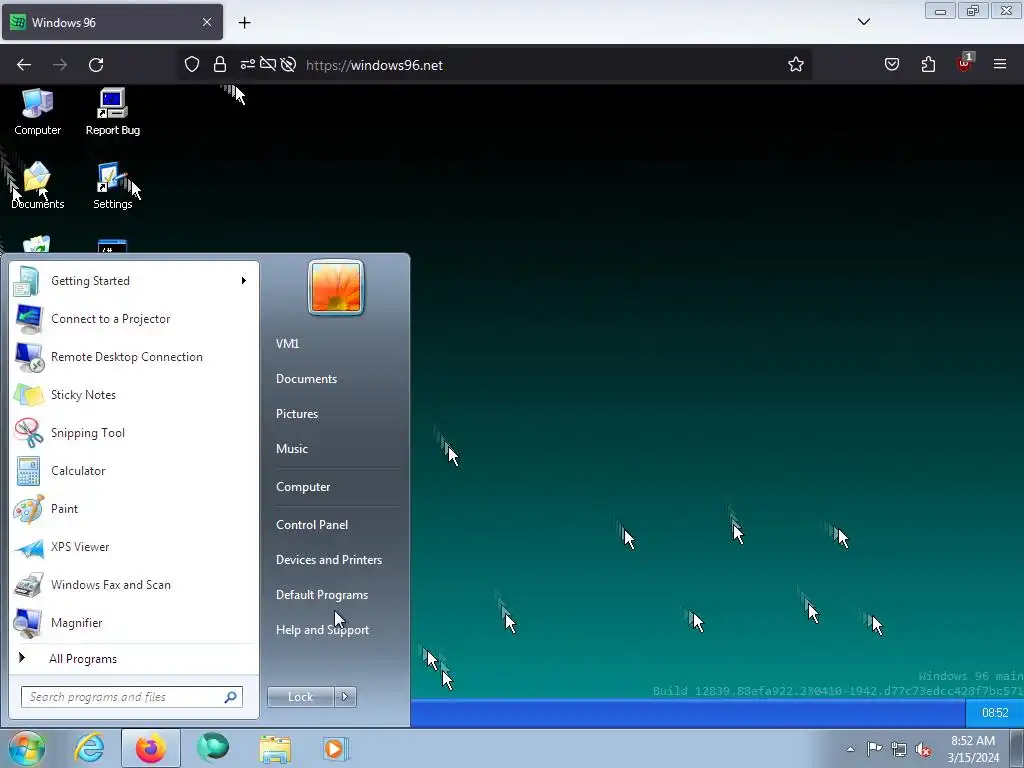This screenshot has height=768, width=1024.
Task: Expand the Getting Started submenu arrow
Action: 244,281
